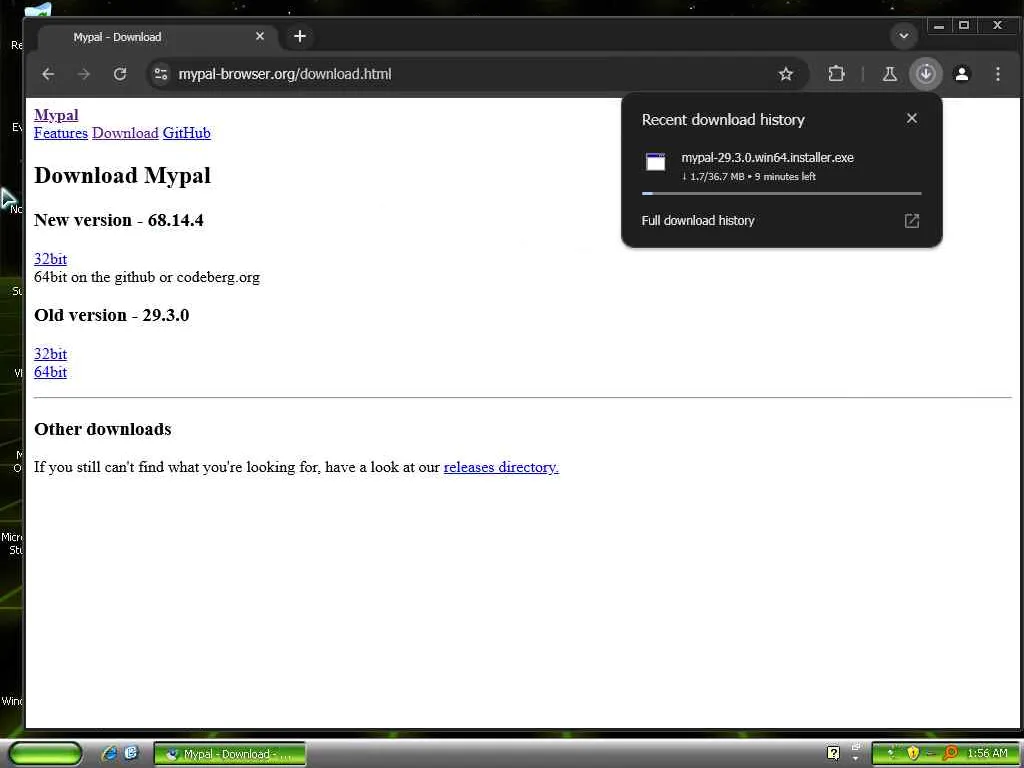Download old version 29.3.0 32bit
This screenshot has width=1024, height=768.
click(50, 354)
